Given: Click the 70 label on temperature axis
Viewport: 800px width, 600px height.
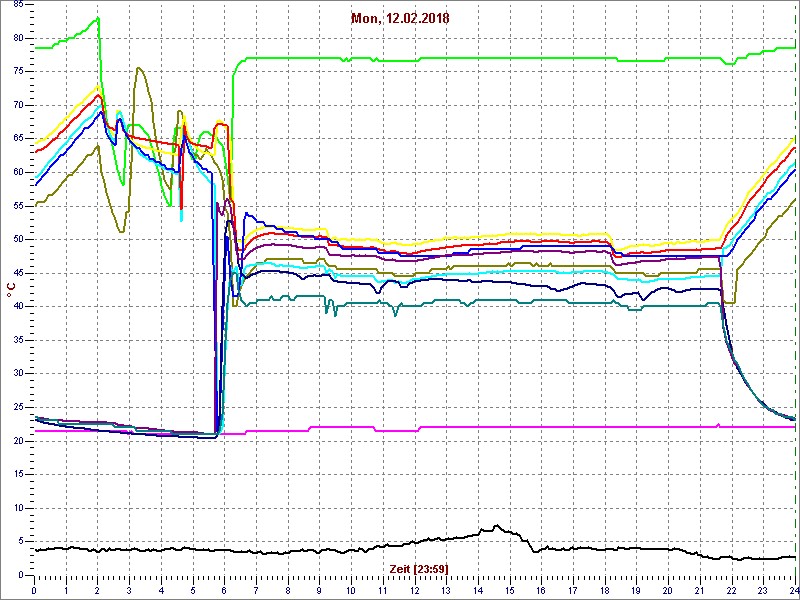Looking at the screenshot, I should pos(18,105).
